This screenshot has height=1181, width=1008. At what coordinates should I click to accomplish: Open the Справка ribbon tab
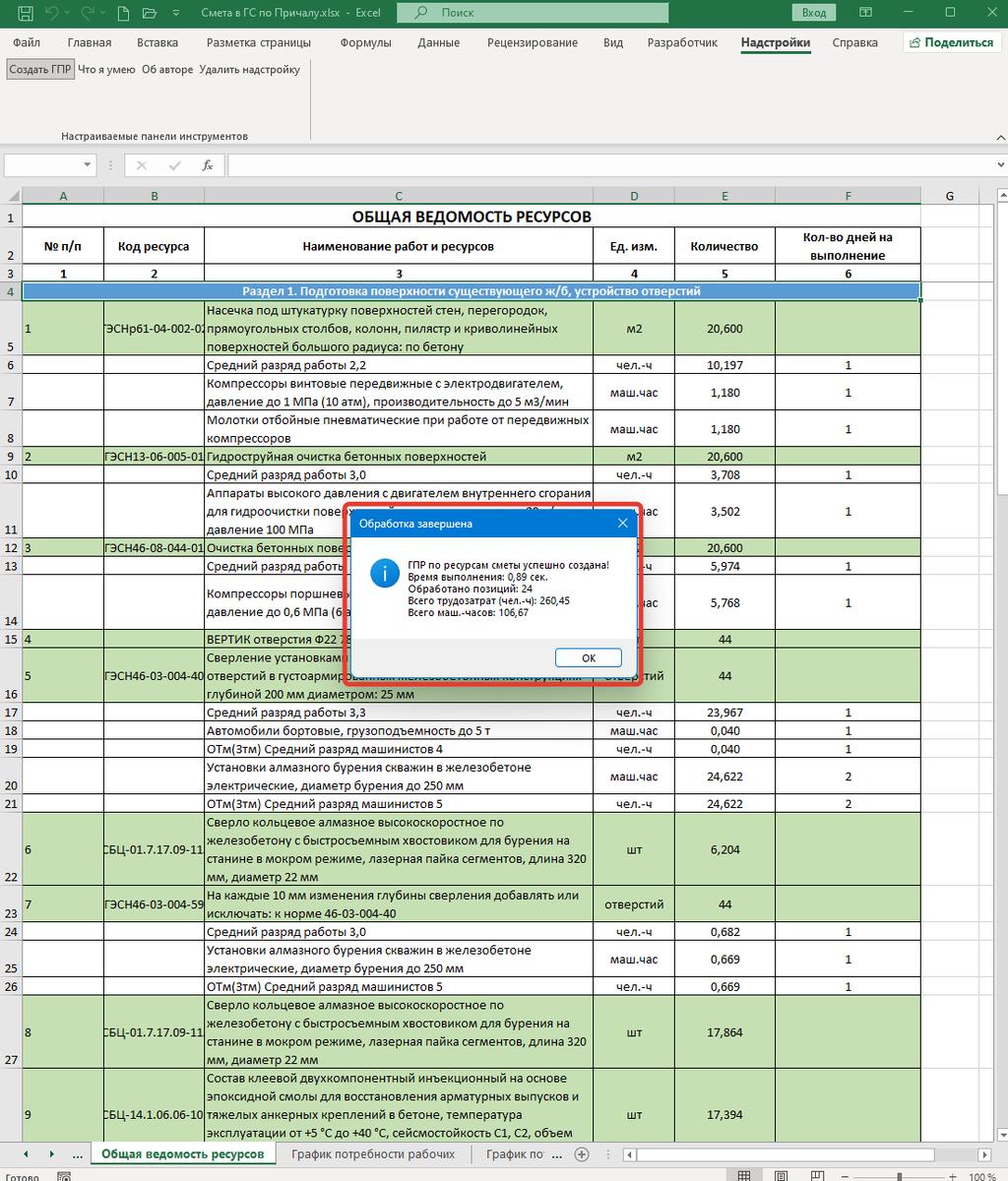tap(854, 43)
